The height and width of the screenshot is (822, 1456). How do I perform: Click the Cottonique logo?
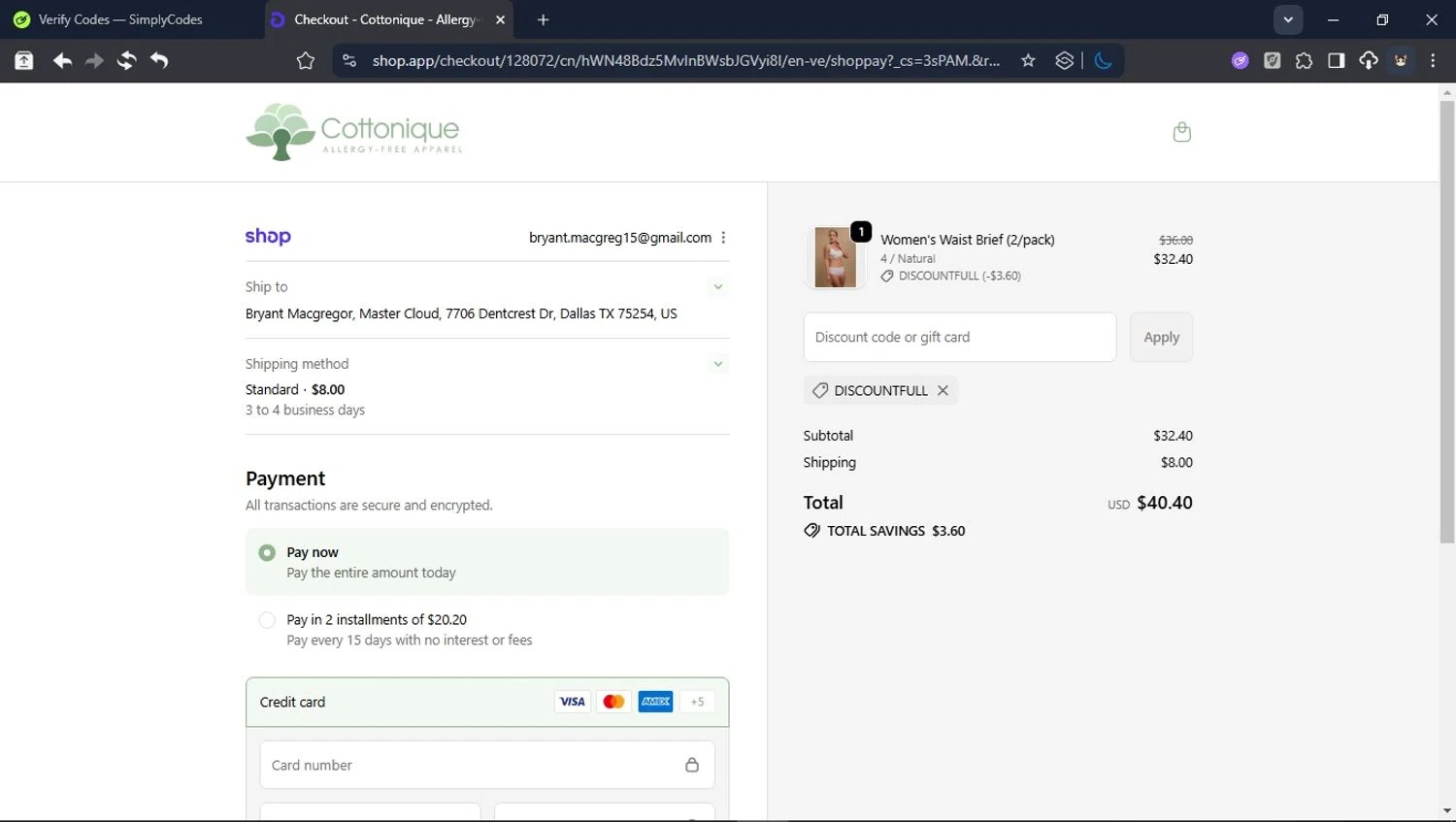click(354, 132)
